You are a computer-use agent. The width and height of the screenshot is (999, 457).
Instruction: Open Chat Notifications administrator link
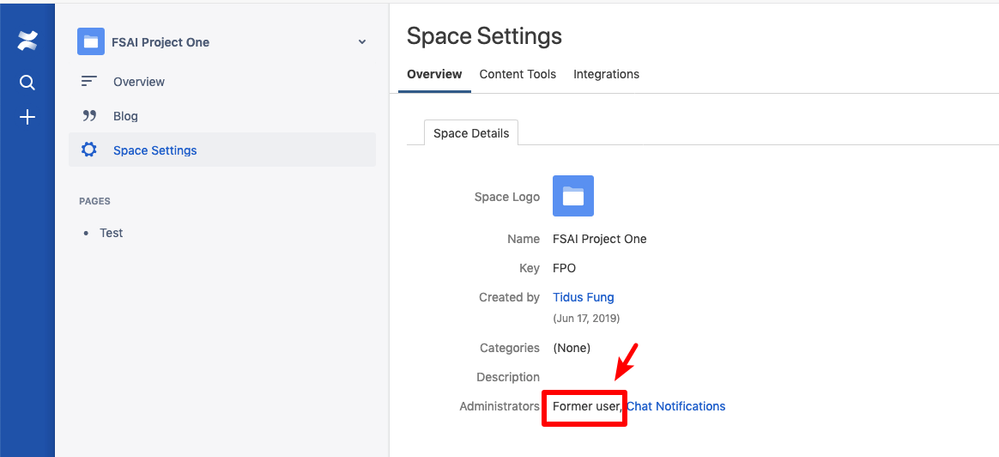click(x=676, y=406)
